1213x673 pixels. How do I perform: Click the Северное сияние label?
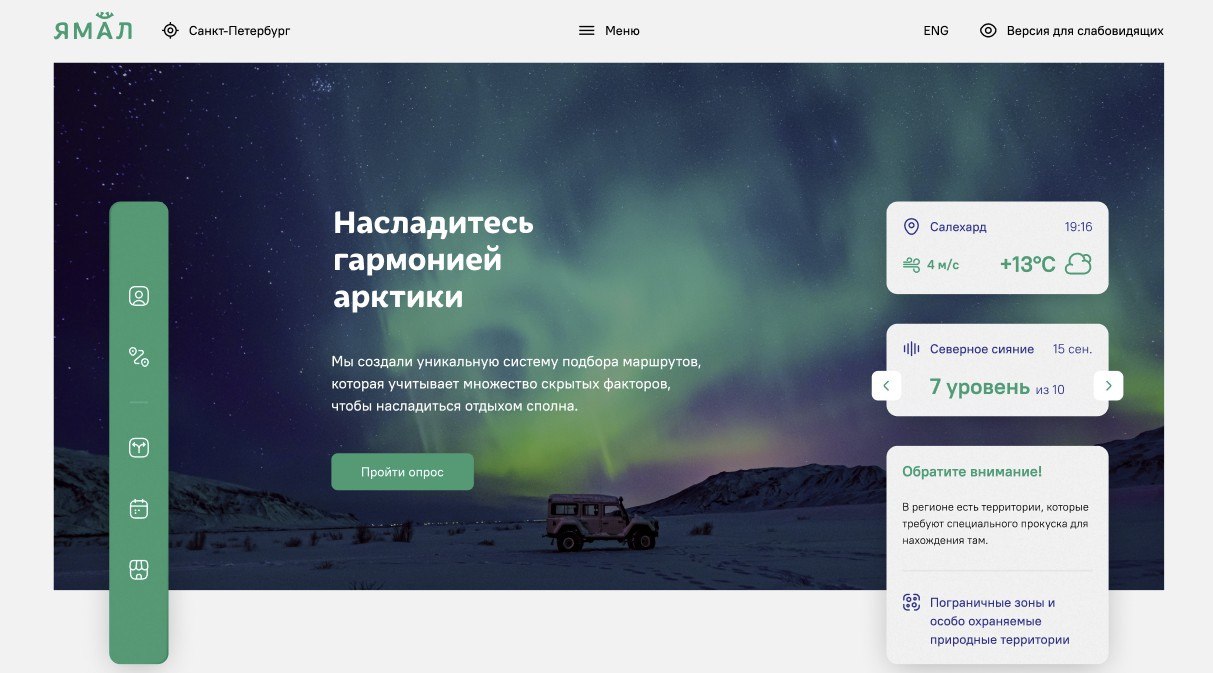[982, 349]
